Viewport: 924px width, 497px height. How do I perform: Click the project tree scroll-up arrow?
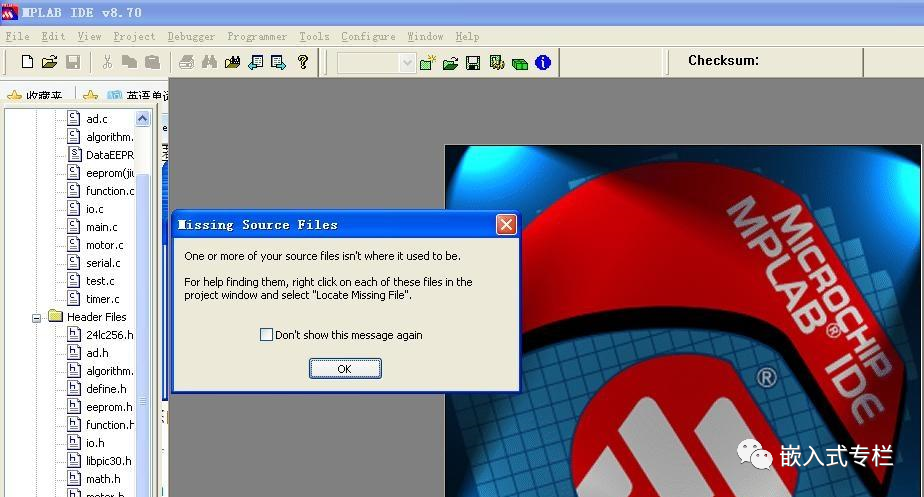142,119
